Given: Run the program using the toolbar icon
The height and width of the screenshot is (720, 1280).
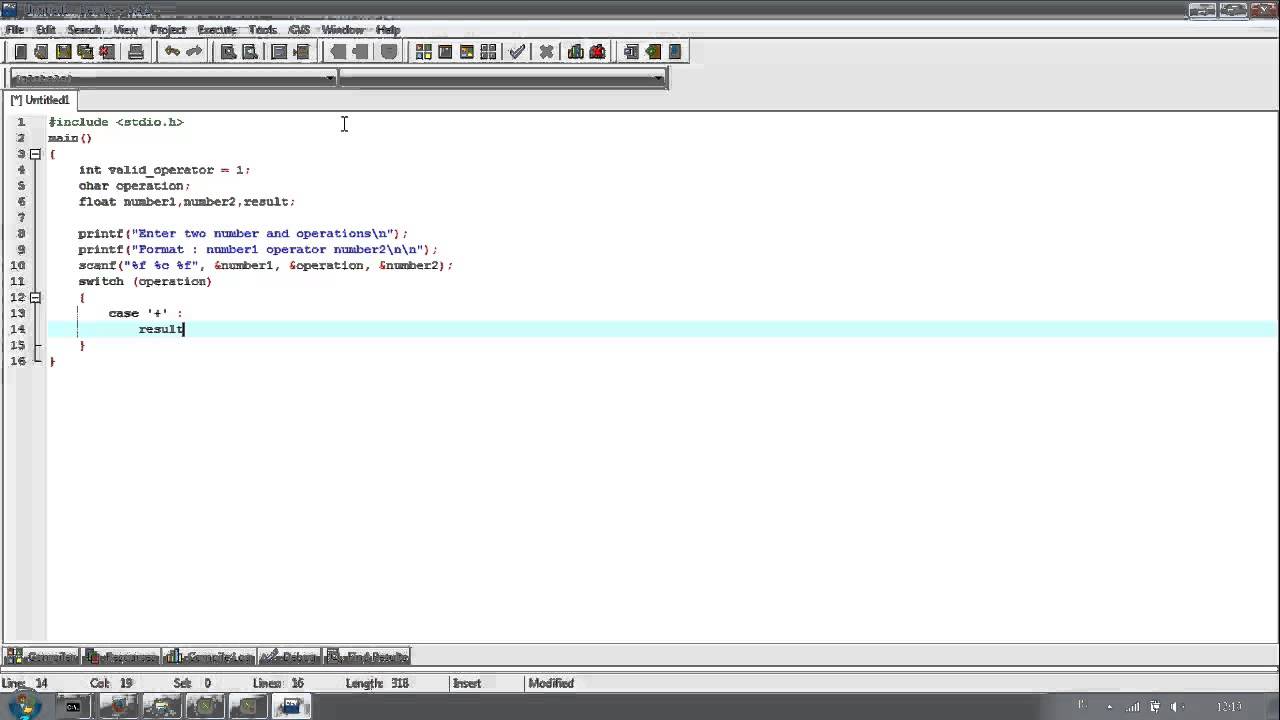Looking at the screenshot, I should coord(445,52).
